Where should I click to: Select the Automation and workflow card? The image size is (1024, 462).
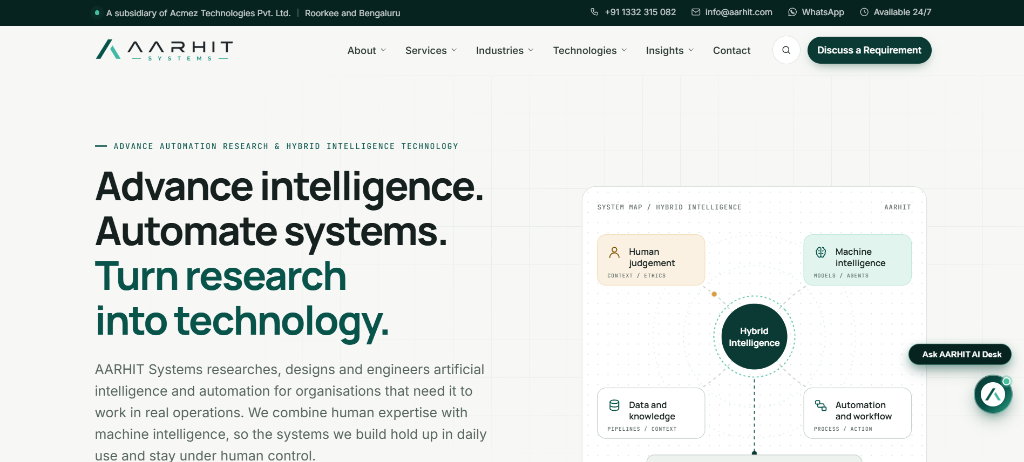pos(857,413)
